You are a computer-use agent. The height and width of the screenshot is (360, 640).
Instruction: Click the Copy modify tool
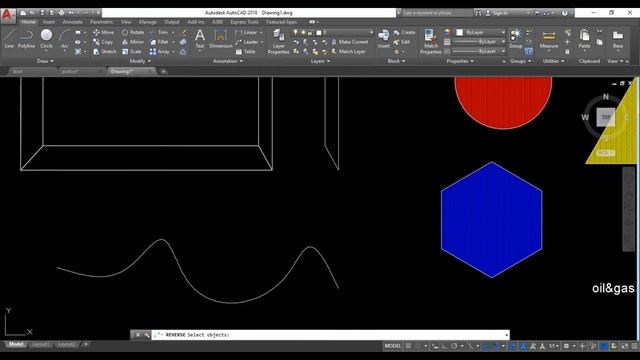pos(103,42)
